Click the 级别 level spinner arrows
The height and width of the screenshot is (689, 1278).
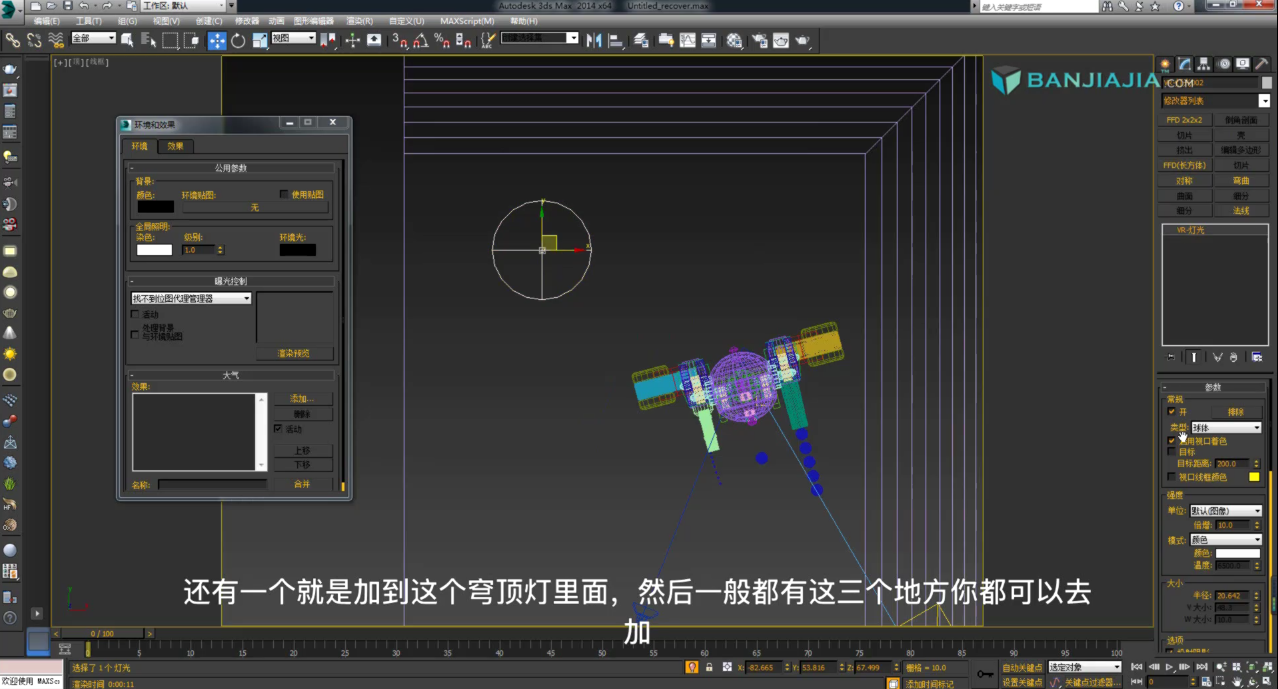[220, 250]
